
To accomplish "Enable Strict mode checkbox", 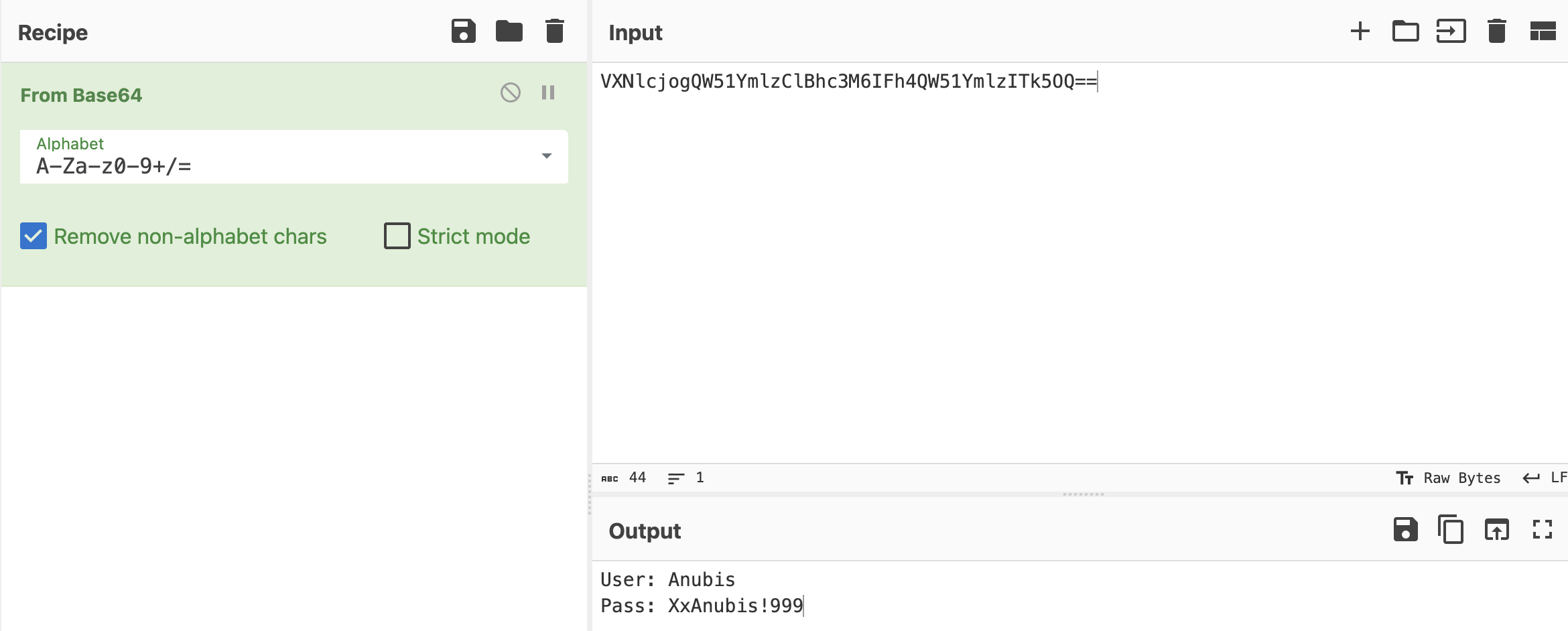I will pyautogui.click(x=397, y=236).
